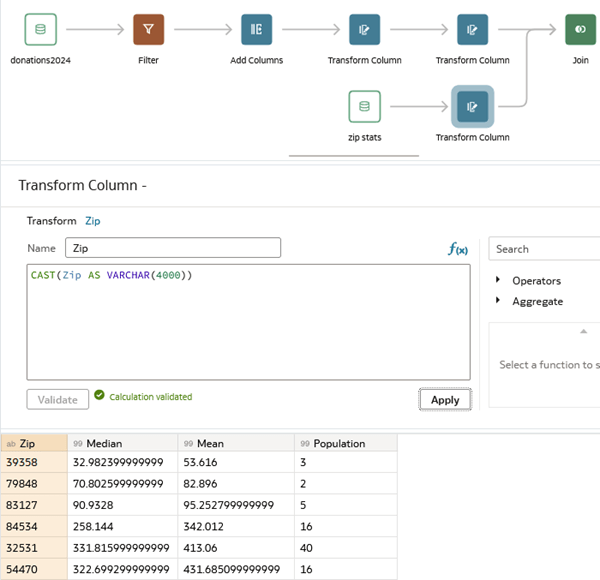The height and width of the screenshot is (580, 600).
Task: Click the Mean value 431.685099999999
Action: [236, 570]
